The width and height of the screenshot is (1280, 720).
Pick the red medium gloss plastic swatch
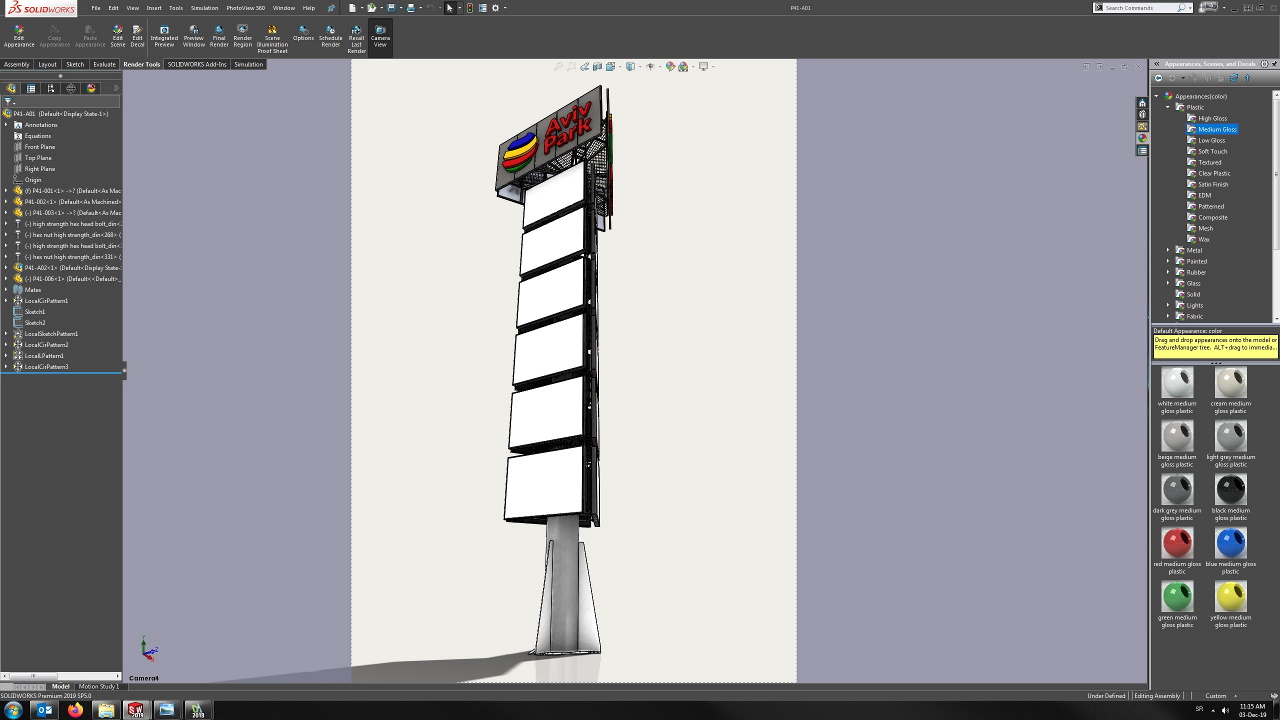pos(1177,543)
